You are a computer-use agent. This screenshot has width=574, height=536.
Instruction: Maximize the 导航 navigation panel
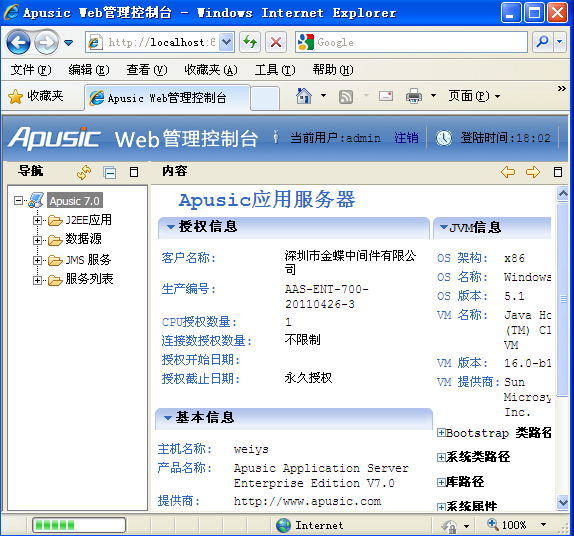[134, 172]
